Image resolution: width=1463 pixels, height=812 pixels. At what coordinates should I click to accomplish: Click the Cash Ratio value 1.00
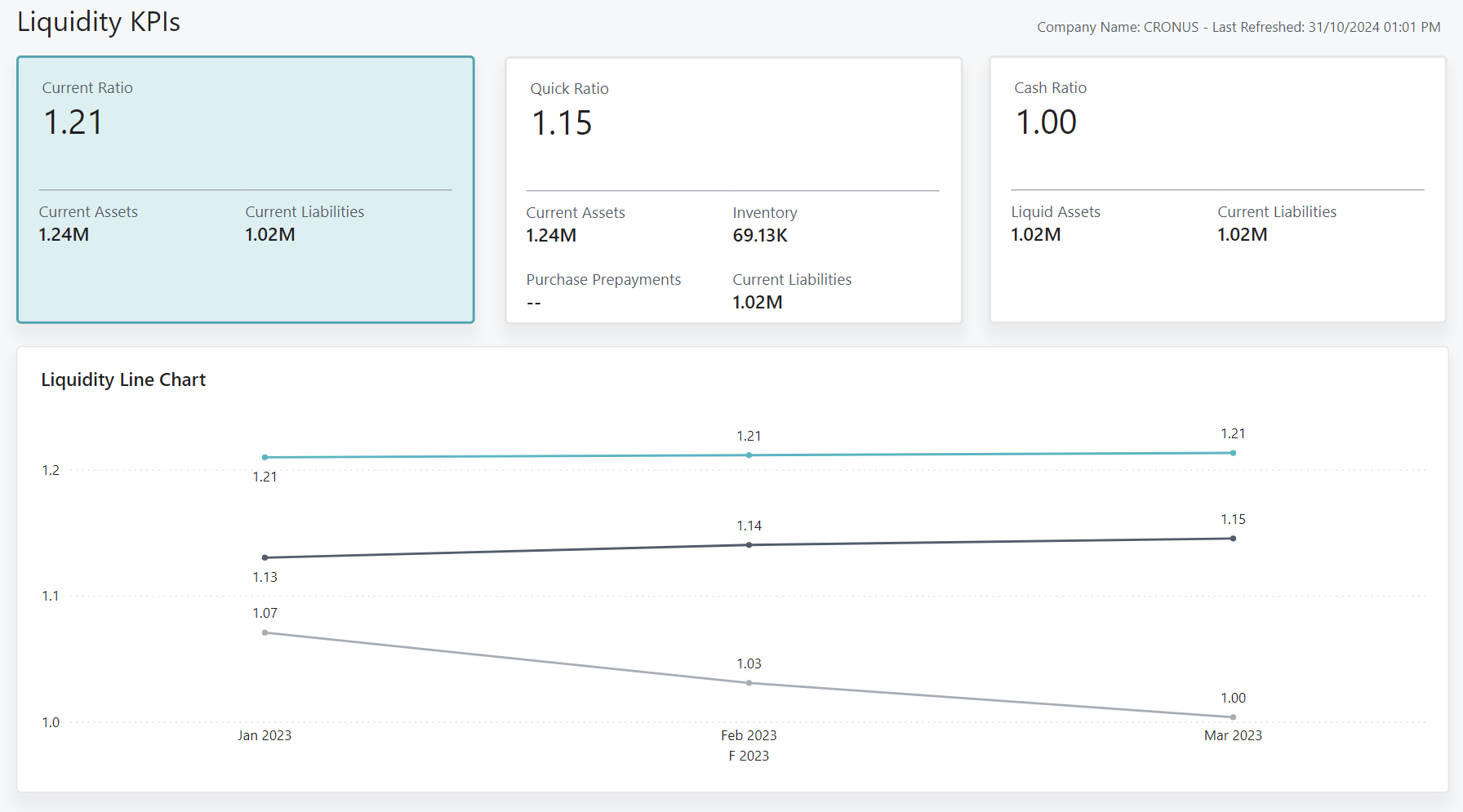tap(1046, 124)
